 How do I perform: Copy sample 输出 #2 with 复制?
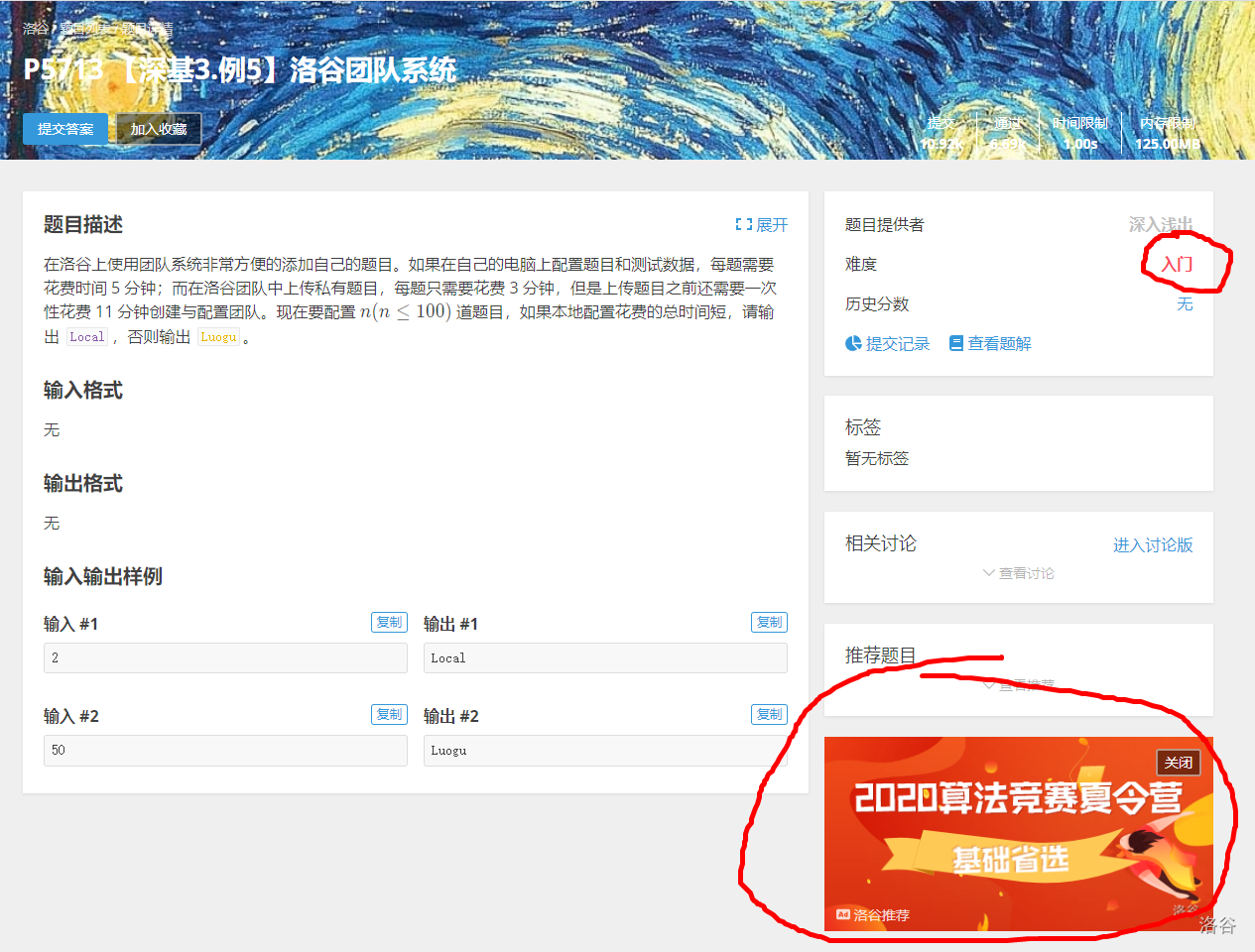[769, 714]
